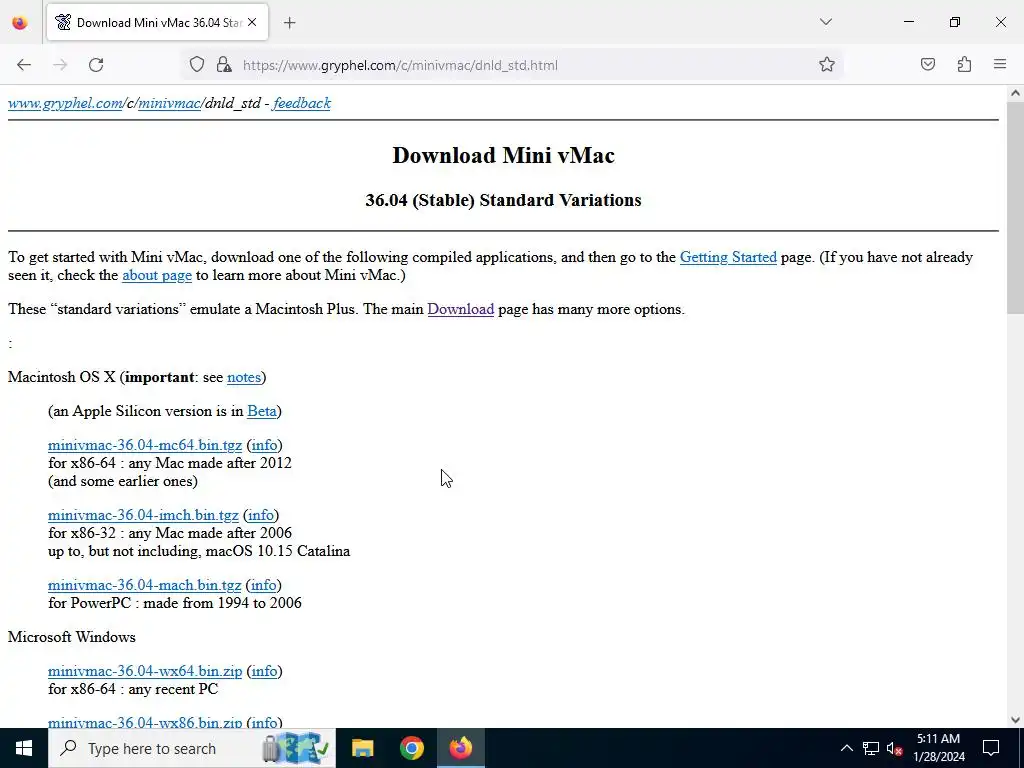
Task: Go back to the previous page
Action: pyautogui.click(x=24, y=65)
